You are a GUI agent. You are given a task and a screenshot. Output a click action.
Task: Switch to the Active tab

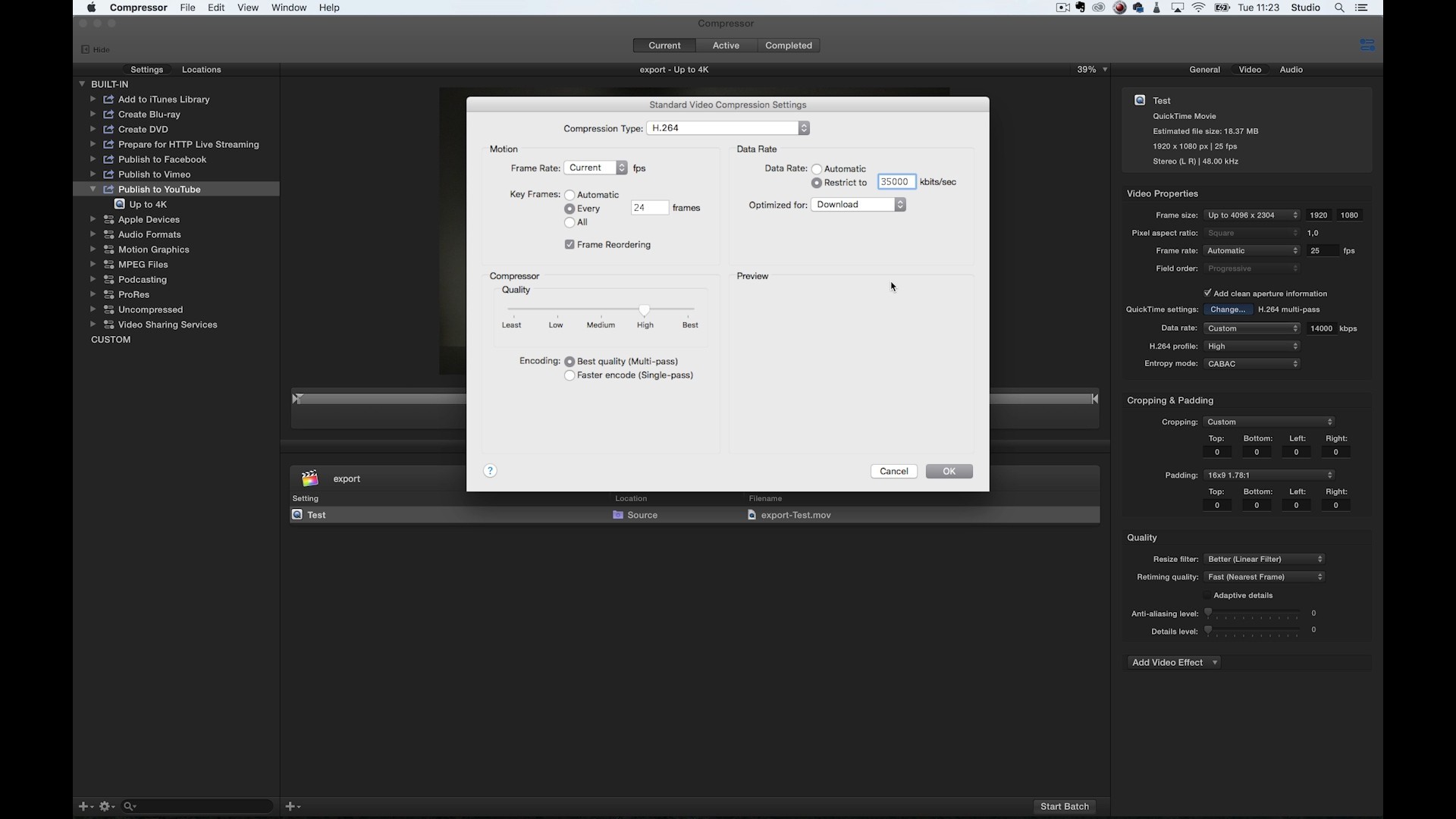(726, 45)
